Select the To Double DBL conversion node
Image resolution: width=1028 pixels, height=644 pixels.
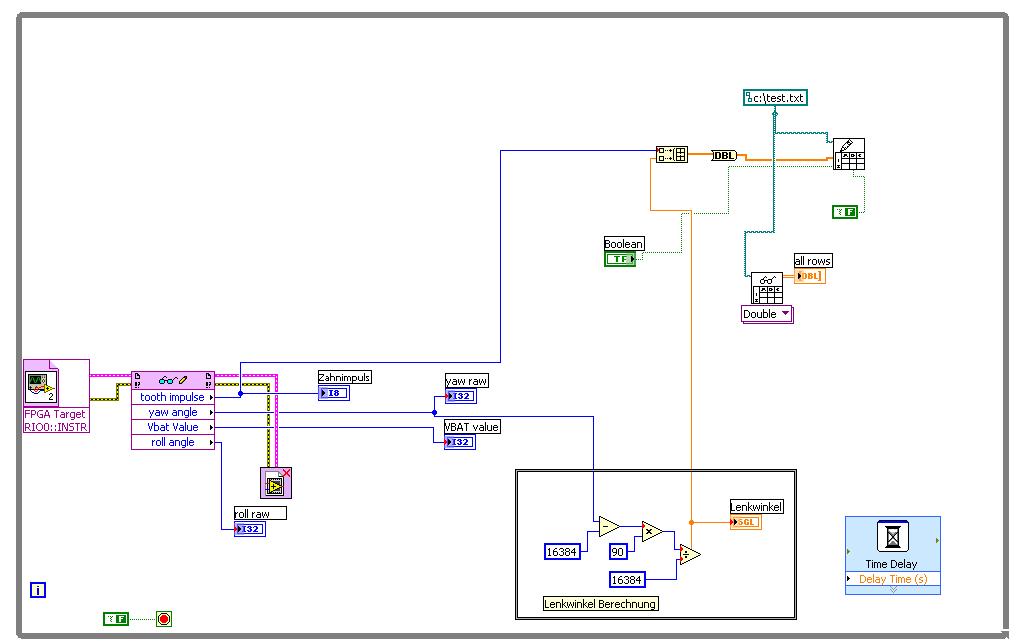[724, 155]
